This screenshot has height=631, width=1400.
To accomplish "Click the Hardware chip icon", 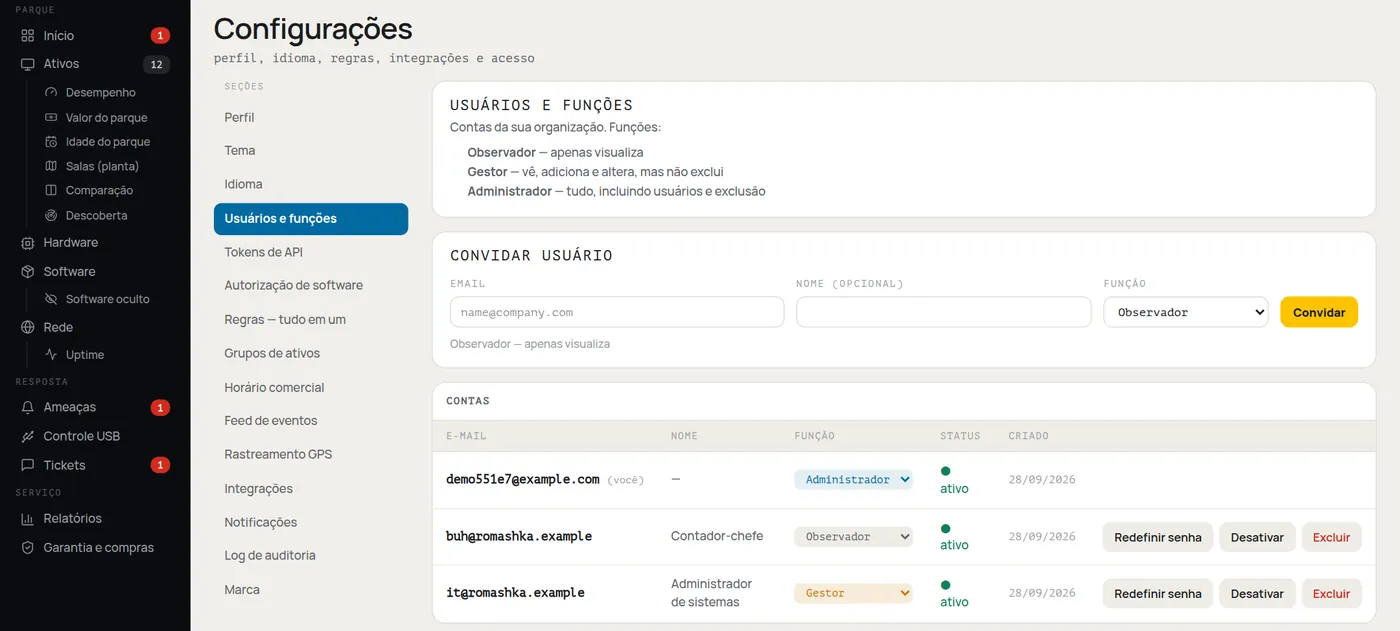I will [x=27, y=243].
